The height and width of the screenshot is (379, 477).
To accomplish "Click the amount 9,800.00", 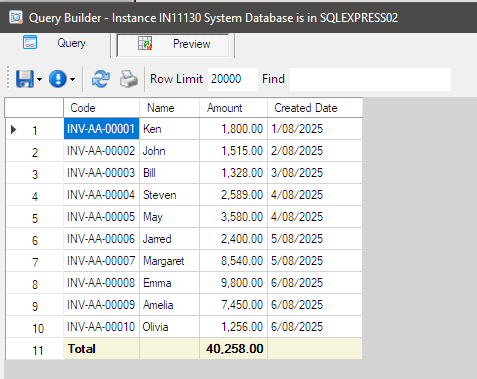I will (x=233, y=283).
